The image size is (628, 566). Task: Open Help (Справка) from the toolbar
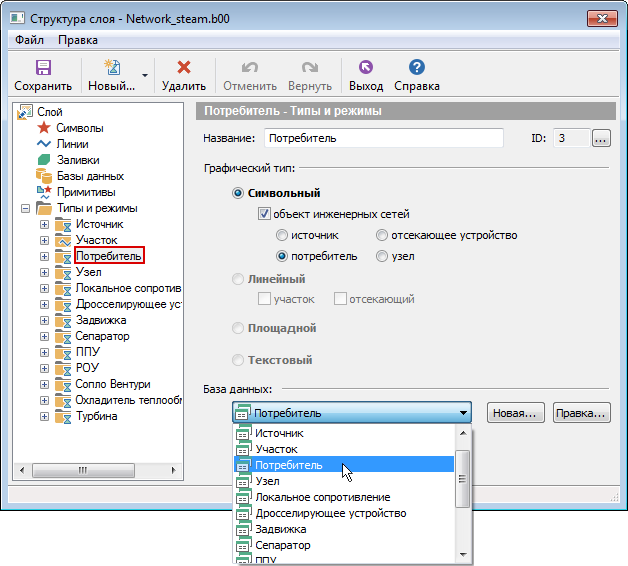417,68
